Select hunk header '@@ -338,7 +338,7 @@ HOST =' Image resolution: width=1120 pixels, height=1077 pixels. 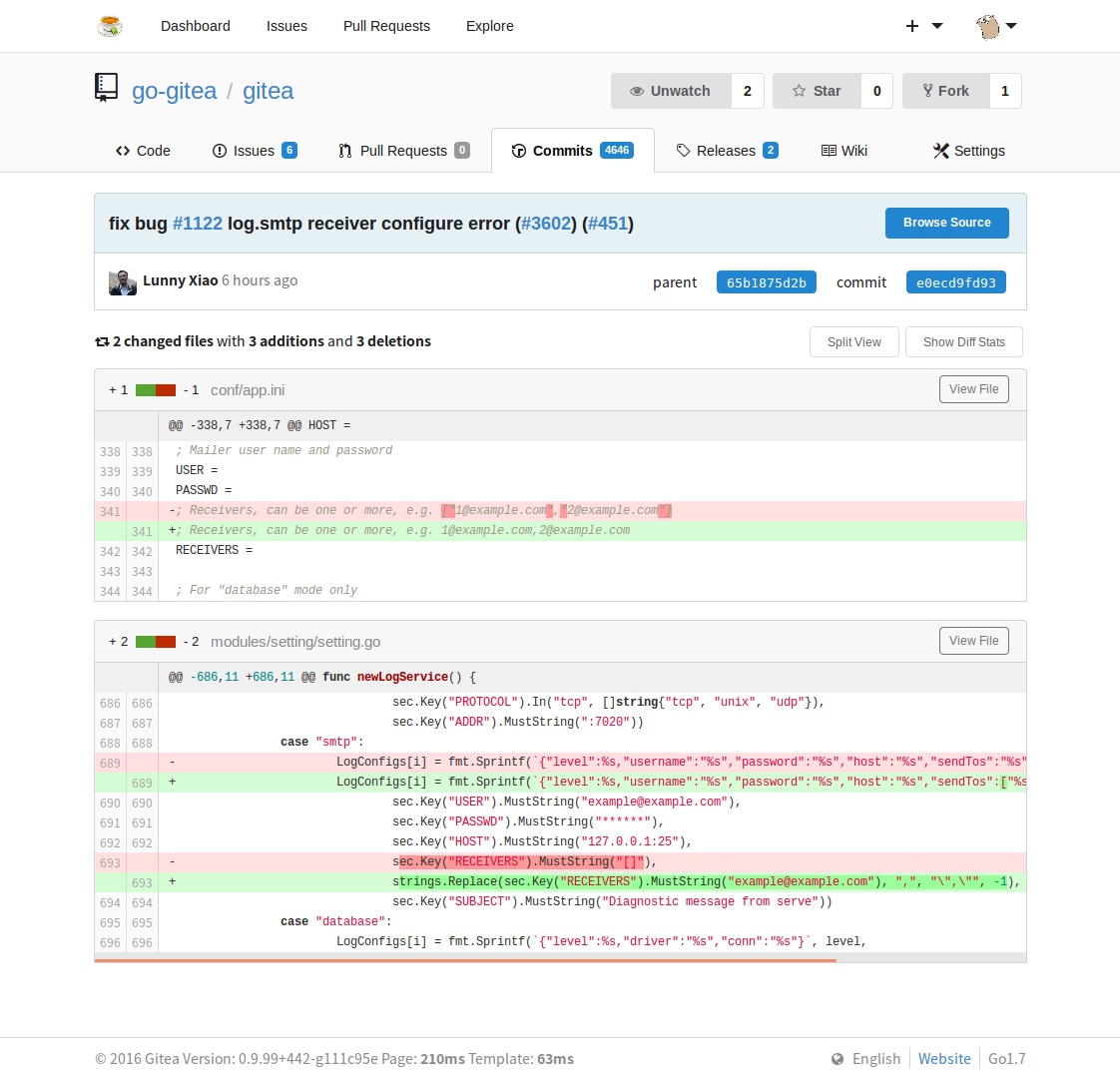[560, 425]
